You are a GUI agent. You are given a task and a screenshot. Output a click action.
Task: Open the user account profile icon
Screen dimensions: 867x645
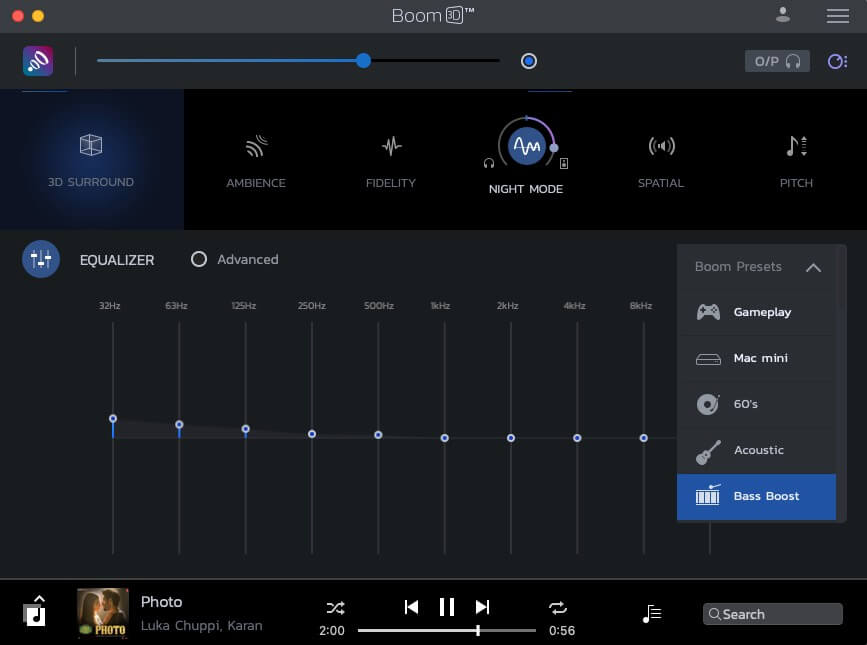coord(782,15)
